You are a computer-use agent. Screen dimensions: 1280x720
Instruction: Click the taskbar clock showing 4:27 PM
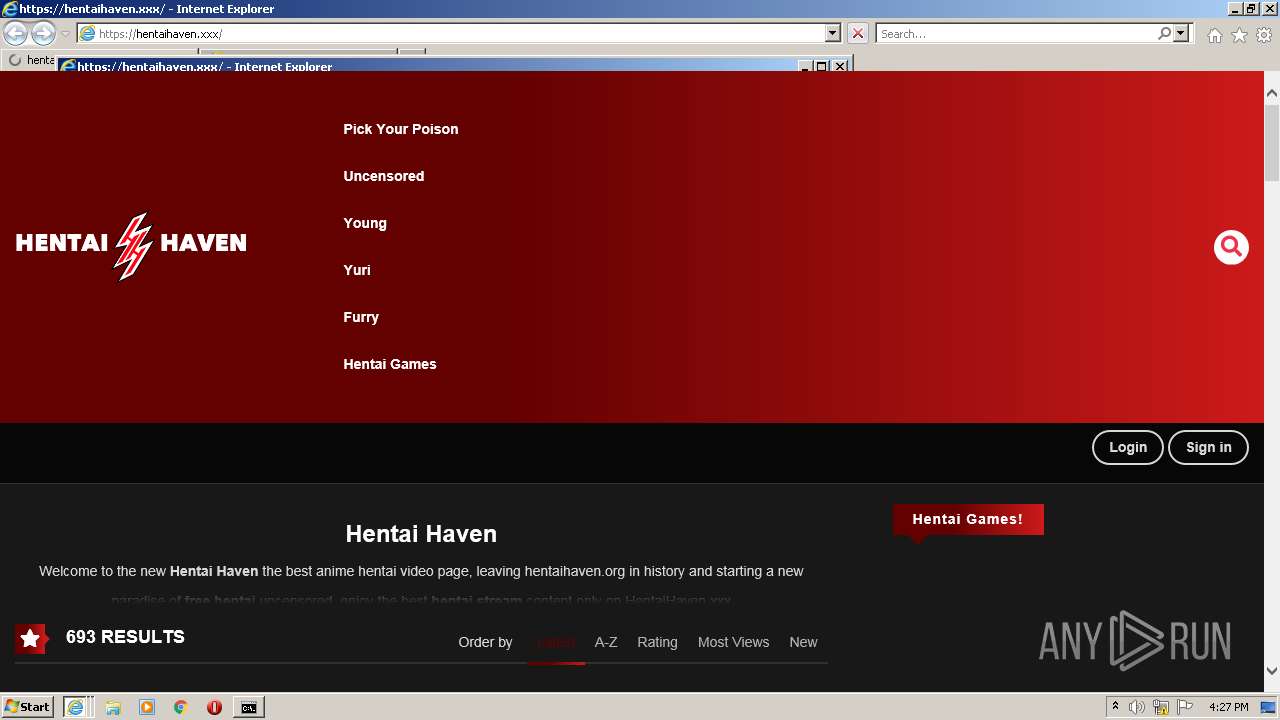(1228, 707)
